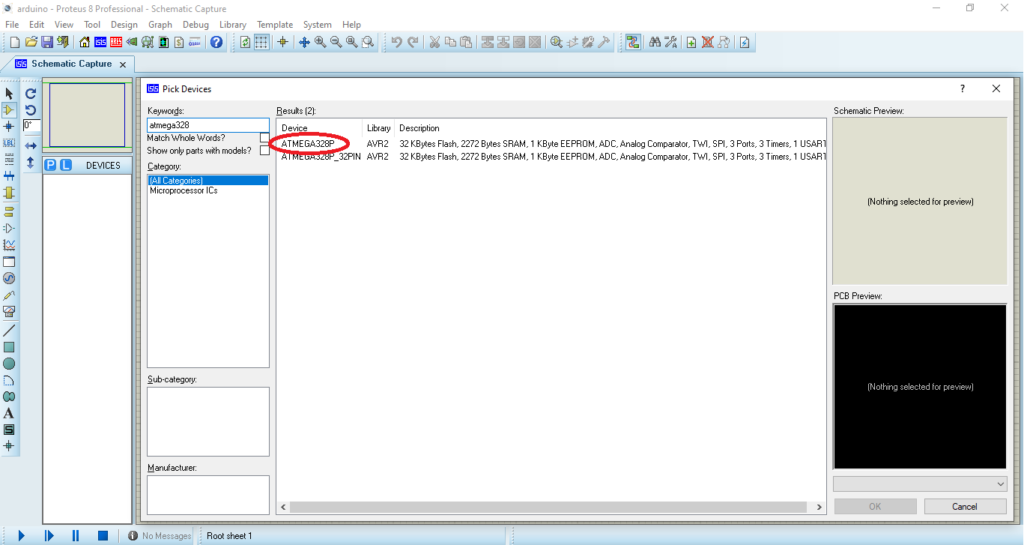Click the rotate clockwise icon
Viewport: 1024px width, 545px height.
pyautogui.click(x=30, y=93)
